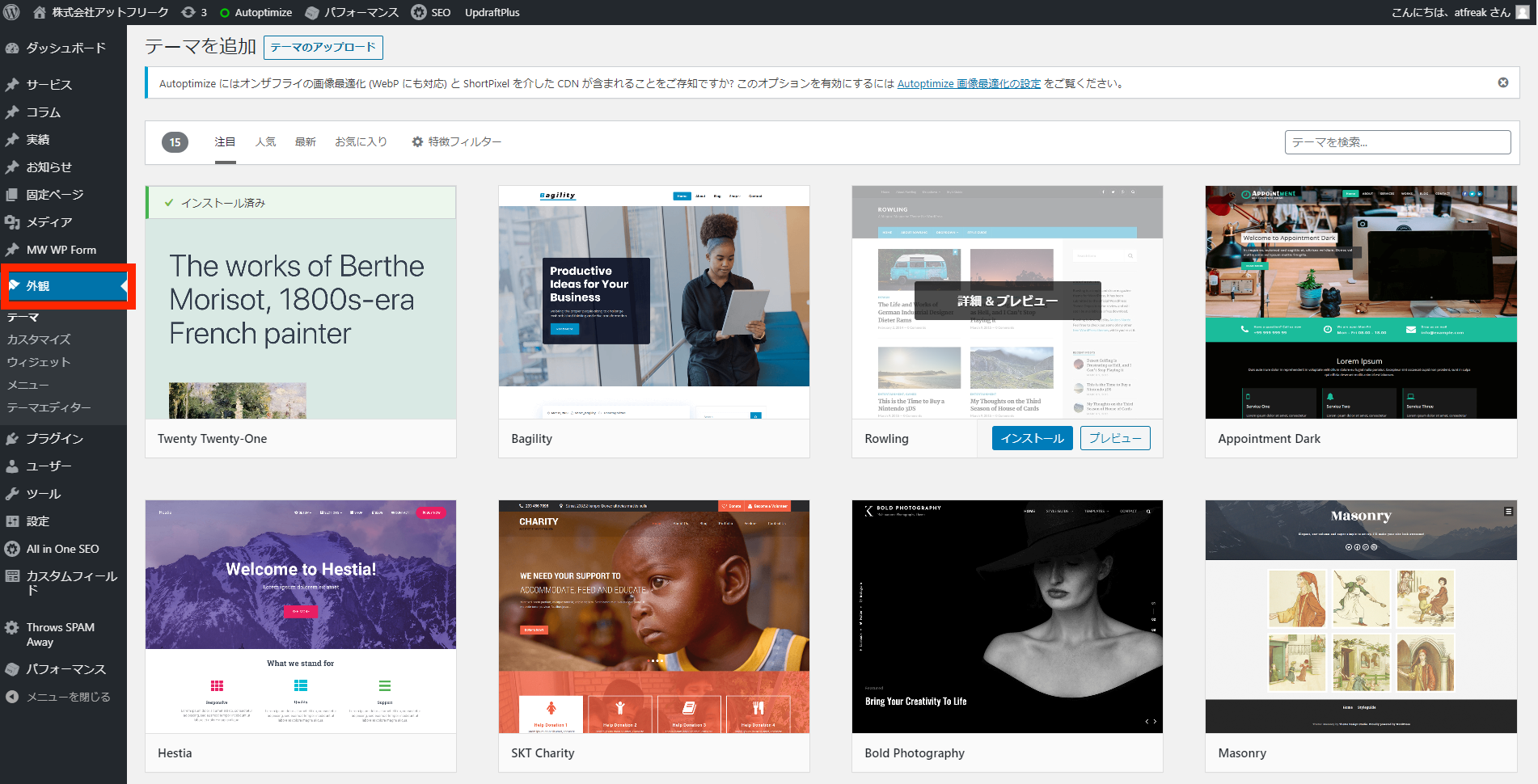
Task: Open the Hestia theme thumbnail
Action: (x=301, y=617)
